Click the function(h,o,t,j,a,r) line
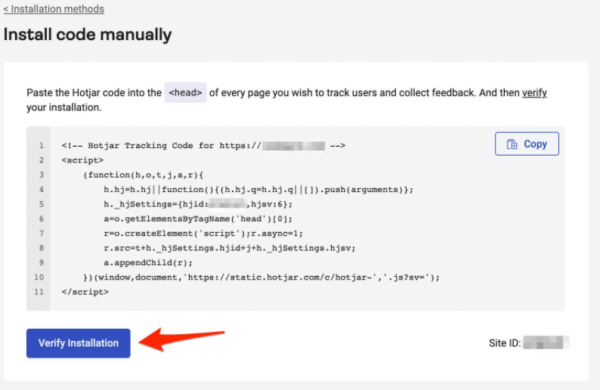 point(143,175)
